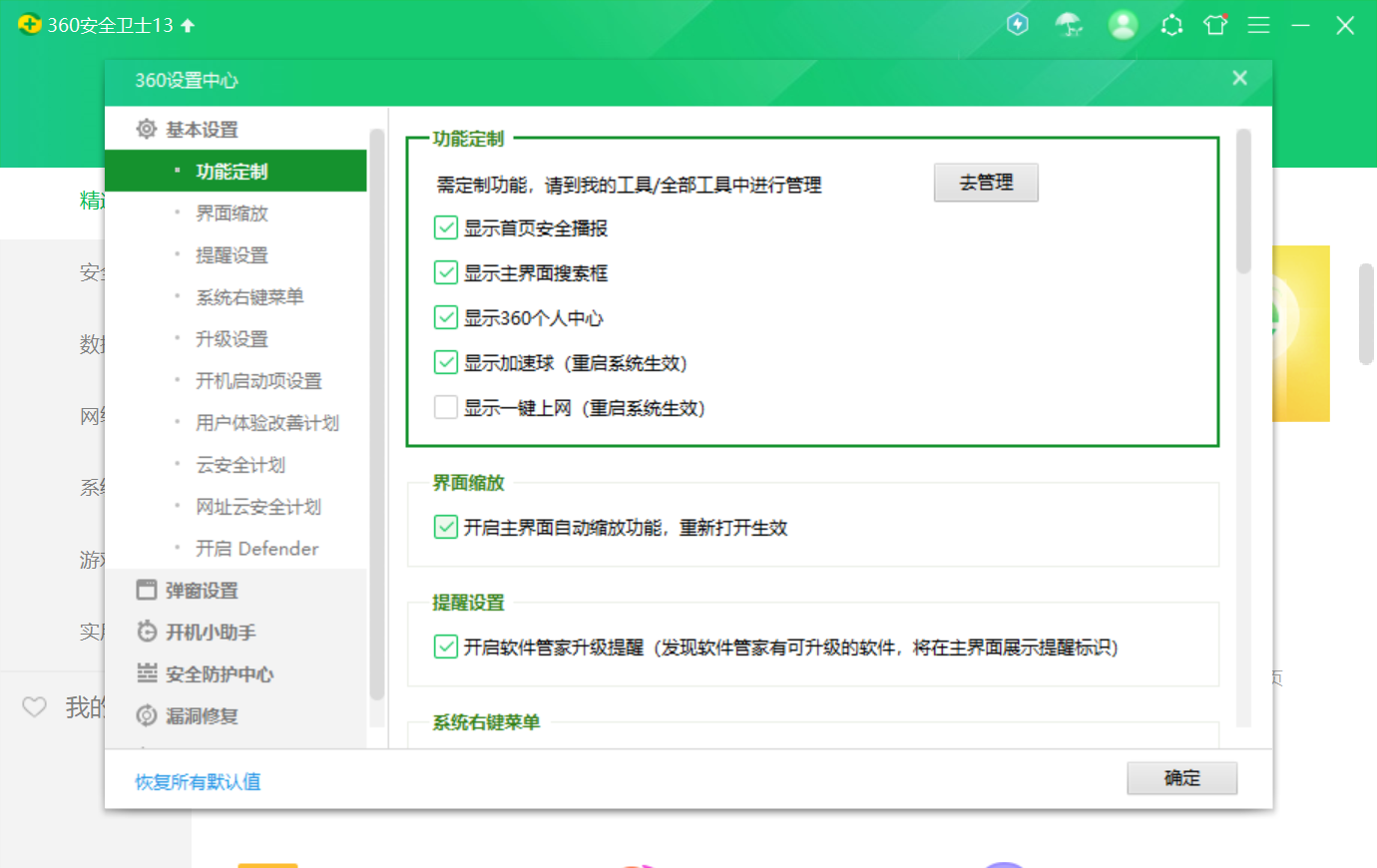
Task: Click the 360 logo icon in title bar
Action: point(29,24)
